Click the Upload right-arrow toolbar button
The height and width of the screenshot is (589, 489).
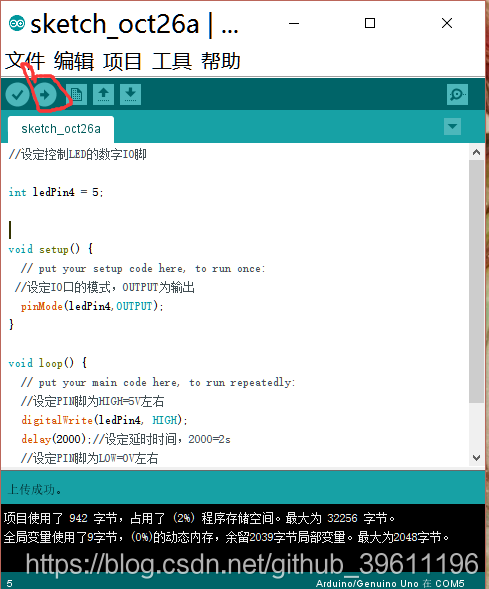point(45,94)
